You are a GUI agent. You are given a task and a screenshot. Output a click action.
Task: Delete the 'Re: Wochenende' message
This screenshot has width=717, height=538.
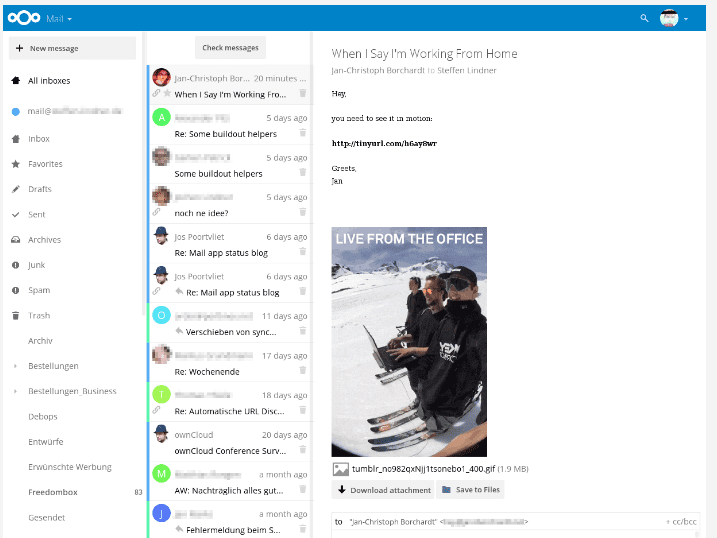(x=303, y=370)
